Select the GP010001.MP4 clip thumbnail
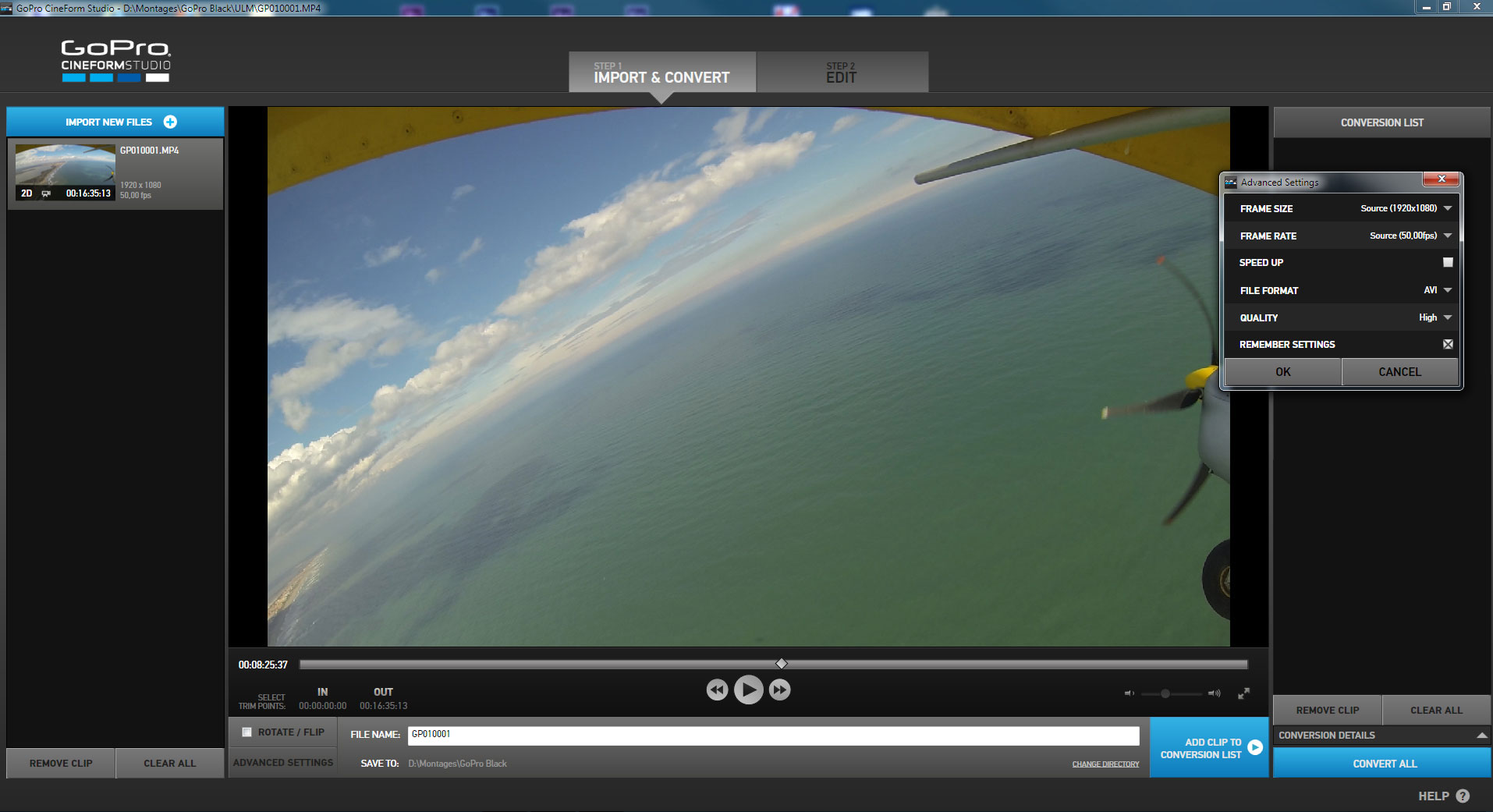The image size is (1493, 812). 66,172
